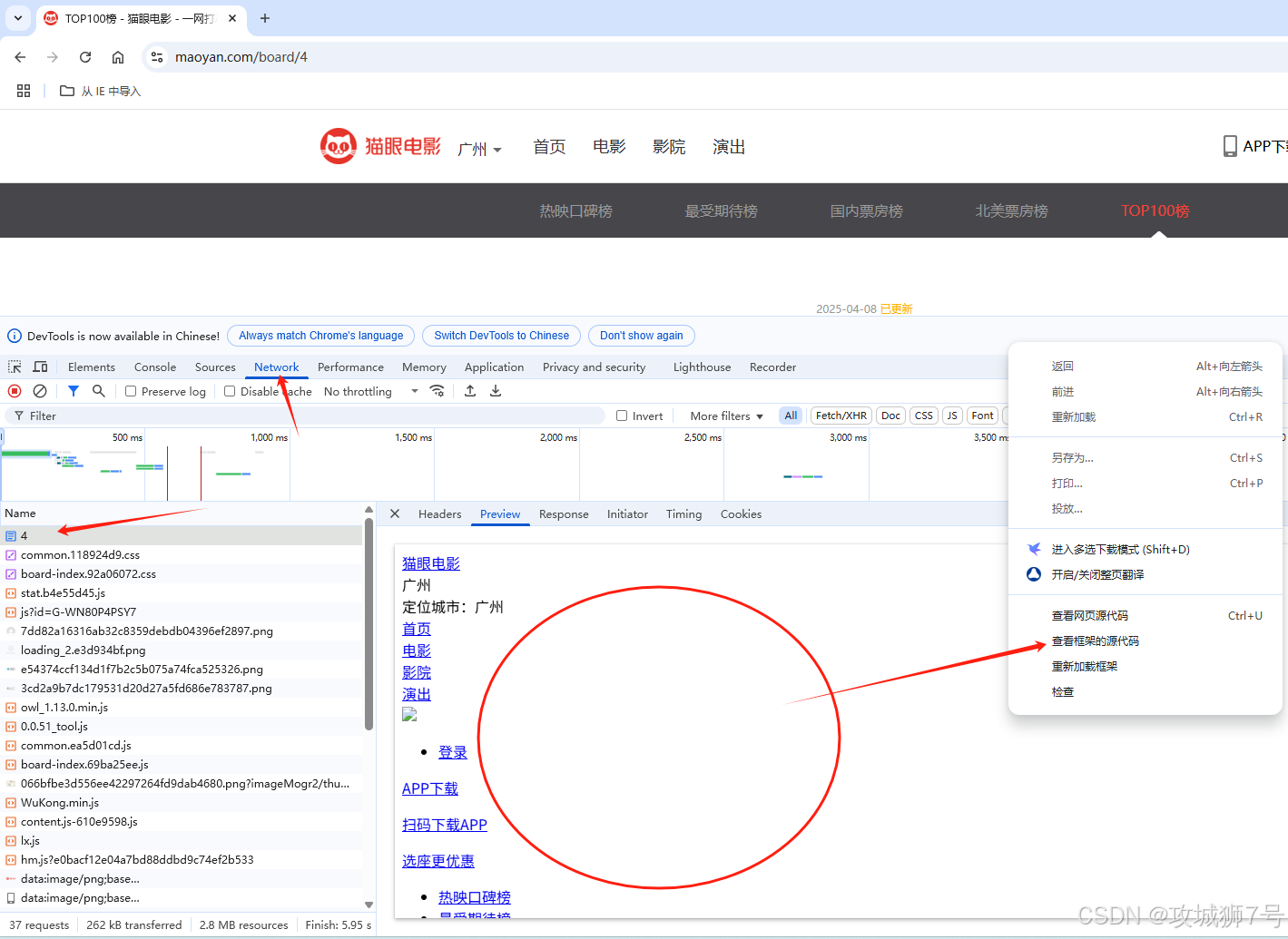The width and height of the screenshot is (1288, 939).
Task: Filter requests by Font type
Action: point(982,416)
